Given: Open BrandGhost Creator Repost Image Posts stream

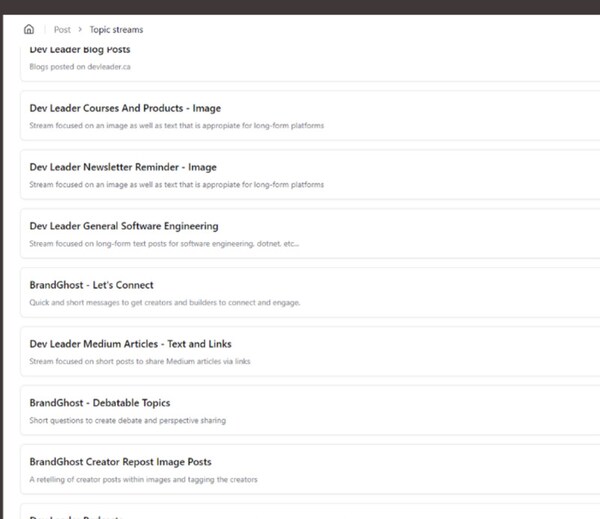Looking at the screenshot, I should [x=120, y=462].
